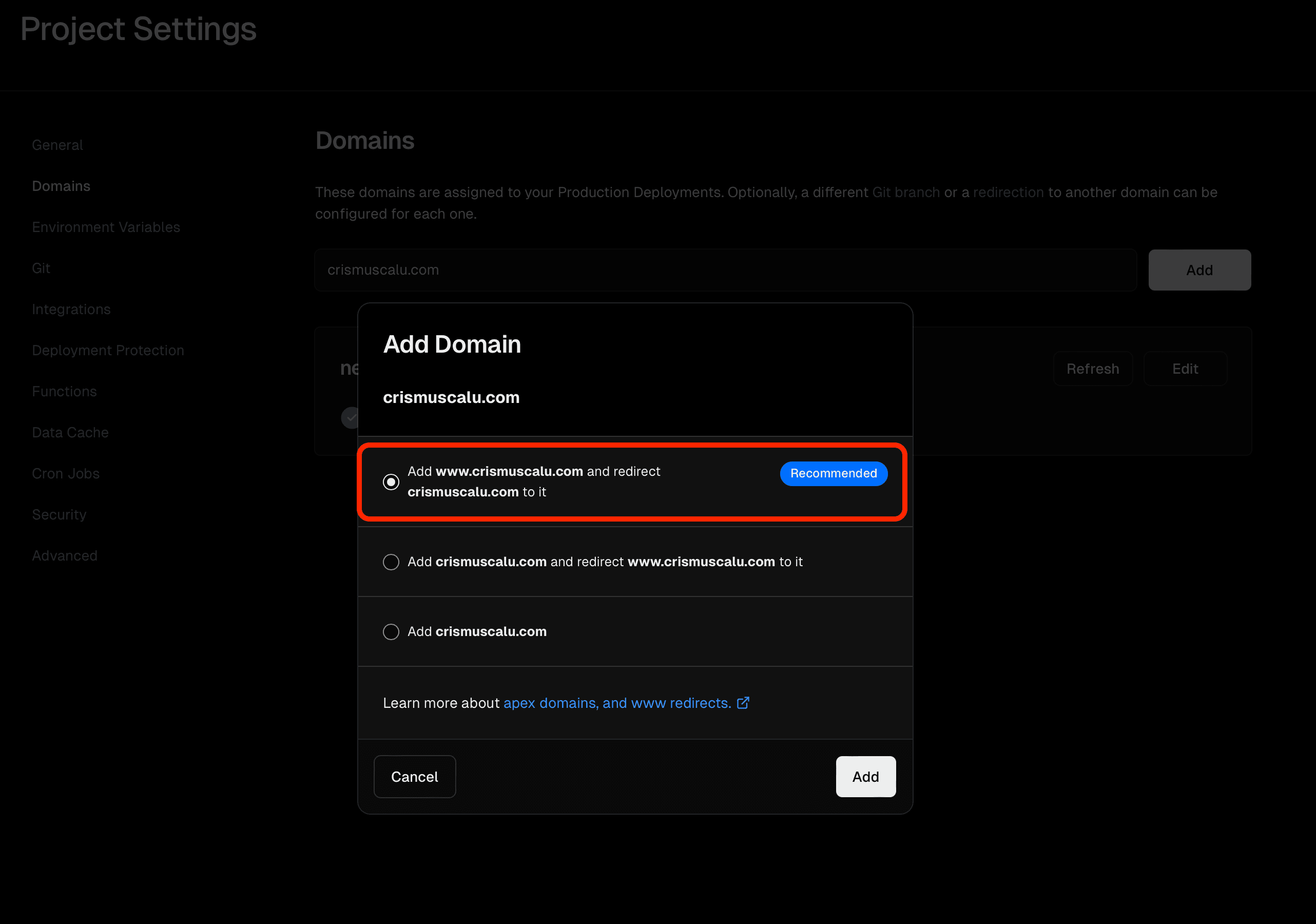This screenshot has width=1316, height=924.
Task: Confirm with the dialog's white Add button
Action: [865, 777]
